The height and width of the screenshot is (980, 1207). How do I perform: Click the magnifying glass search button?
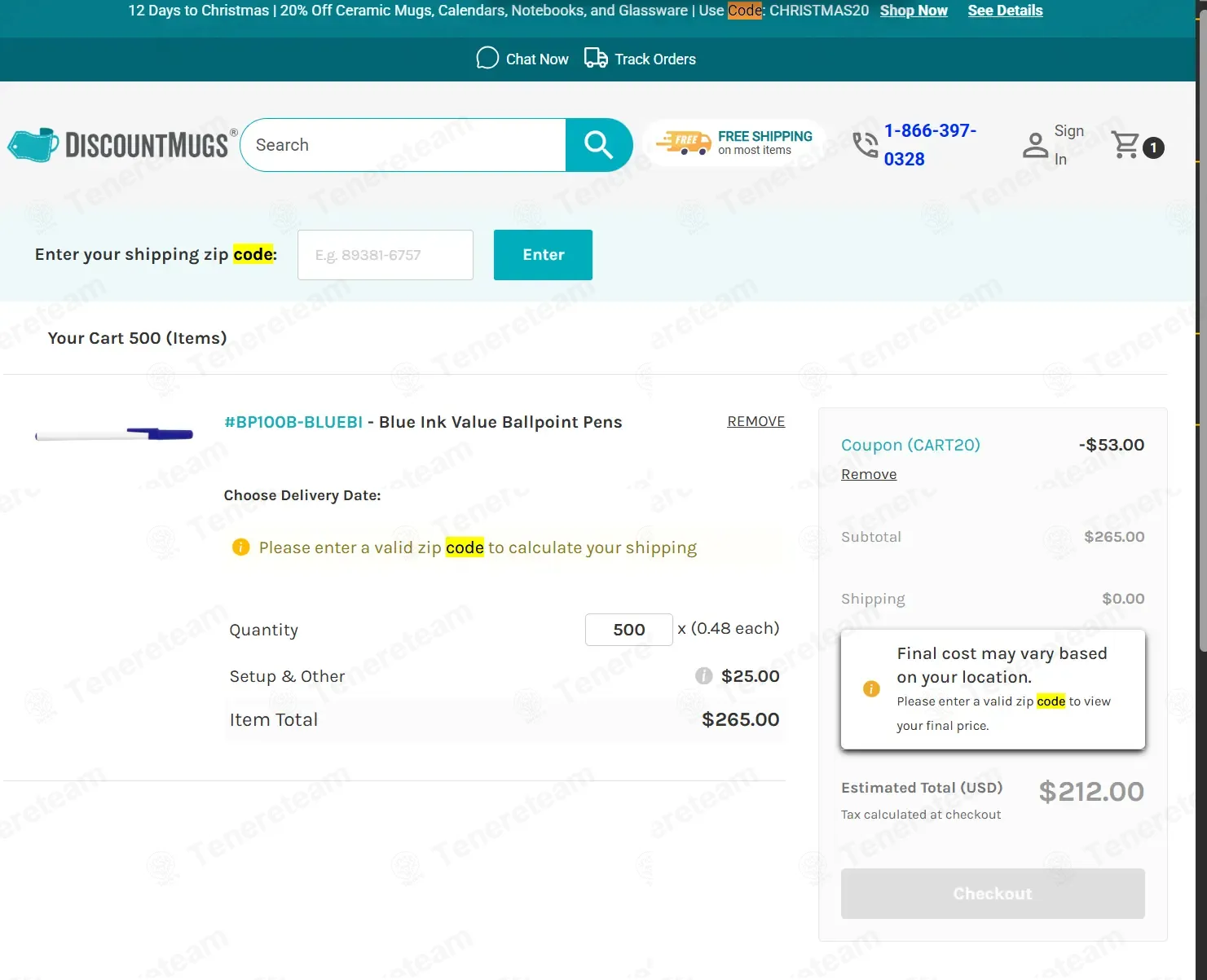point(598,145)
